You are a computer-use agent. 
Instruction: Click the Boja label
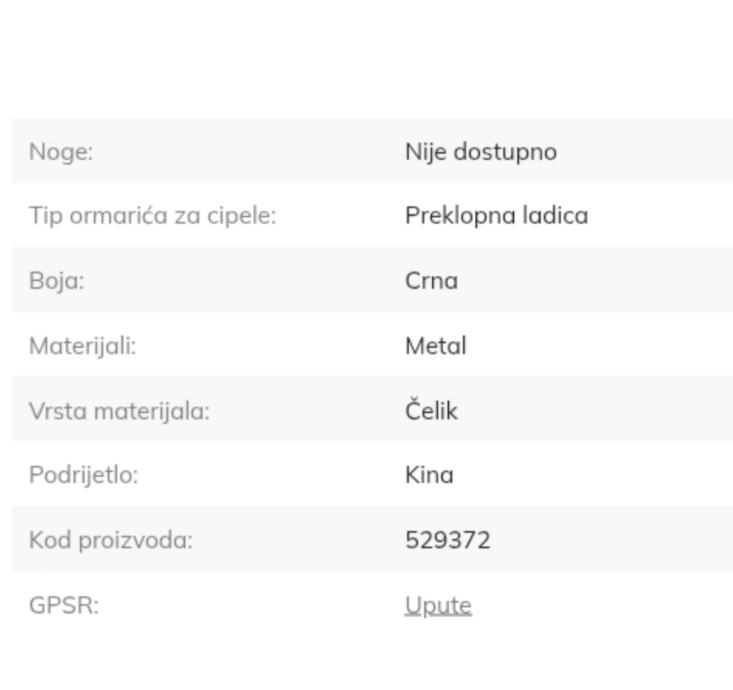(56, 281)
